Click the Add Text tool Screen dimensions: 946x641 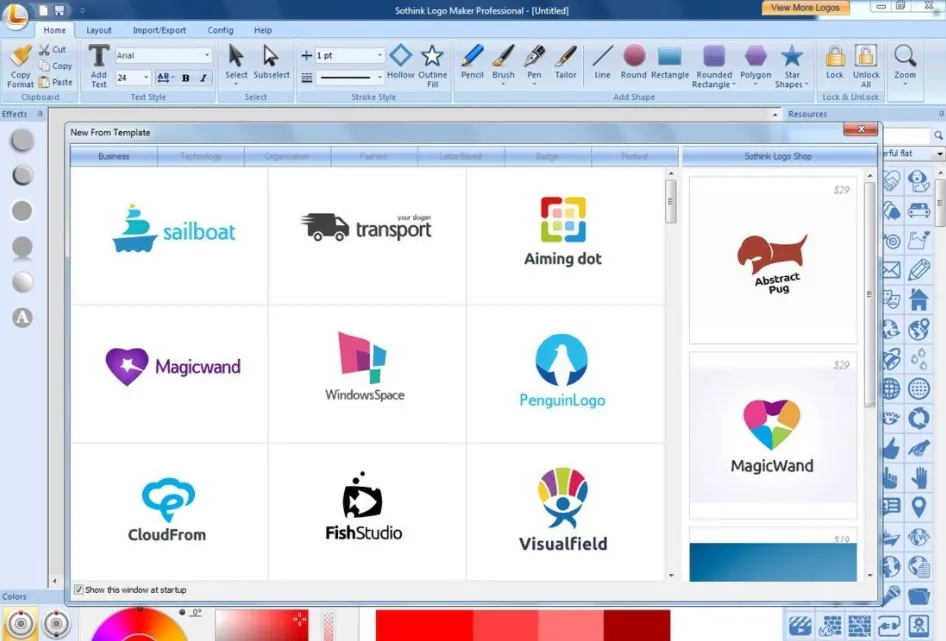coord(98,66)
